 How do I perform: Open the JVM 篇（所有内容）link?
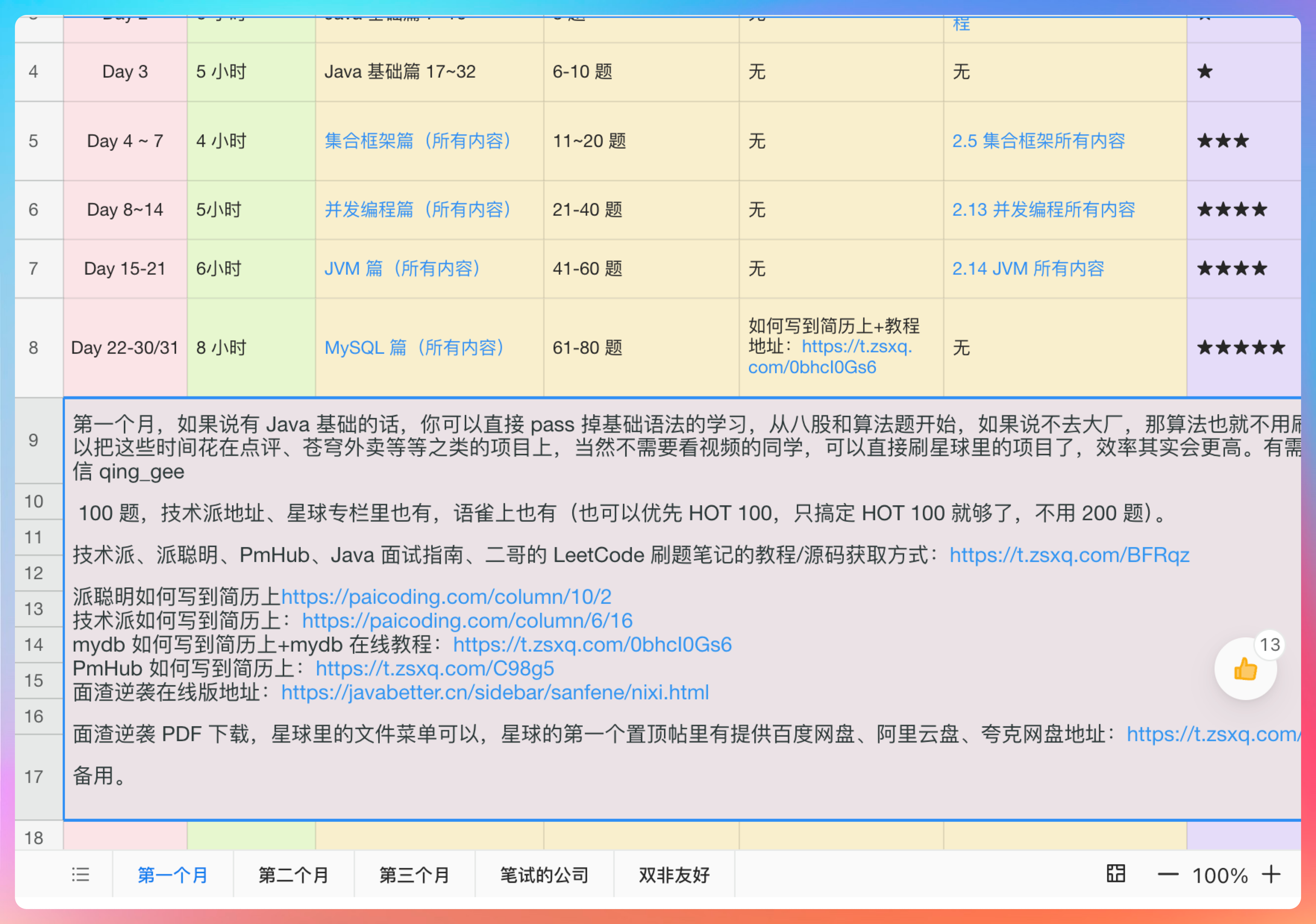point(402,268)
